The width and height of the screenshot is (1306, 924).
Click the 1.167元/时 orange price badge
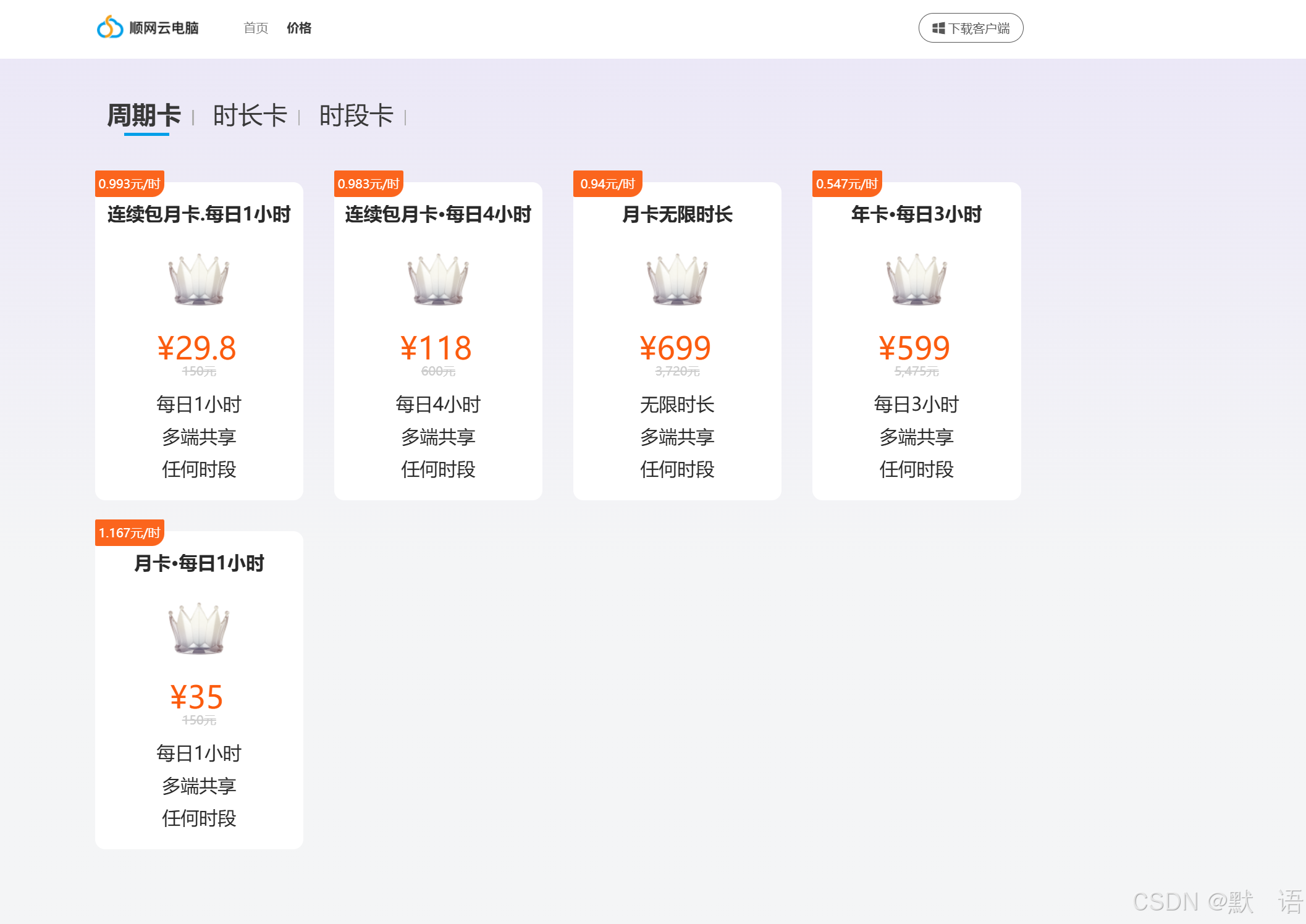(x=129, y=532)
